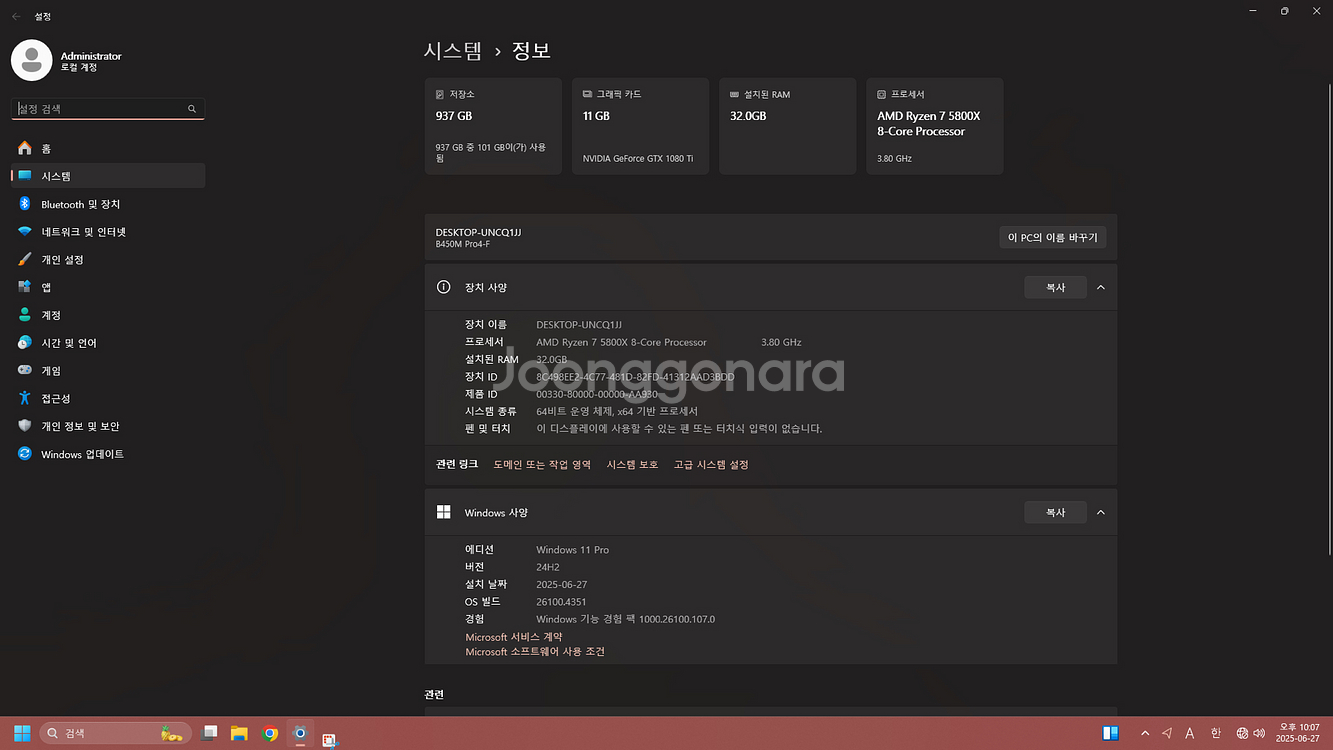This screenshot has height=750, width=1333.
Task: Select the 장치 ID value text
Action: (x=635, y=377)
